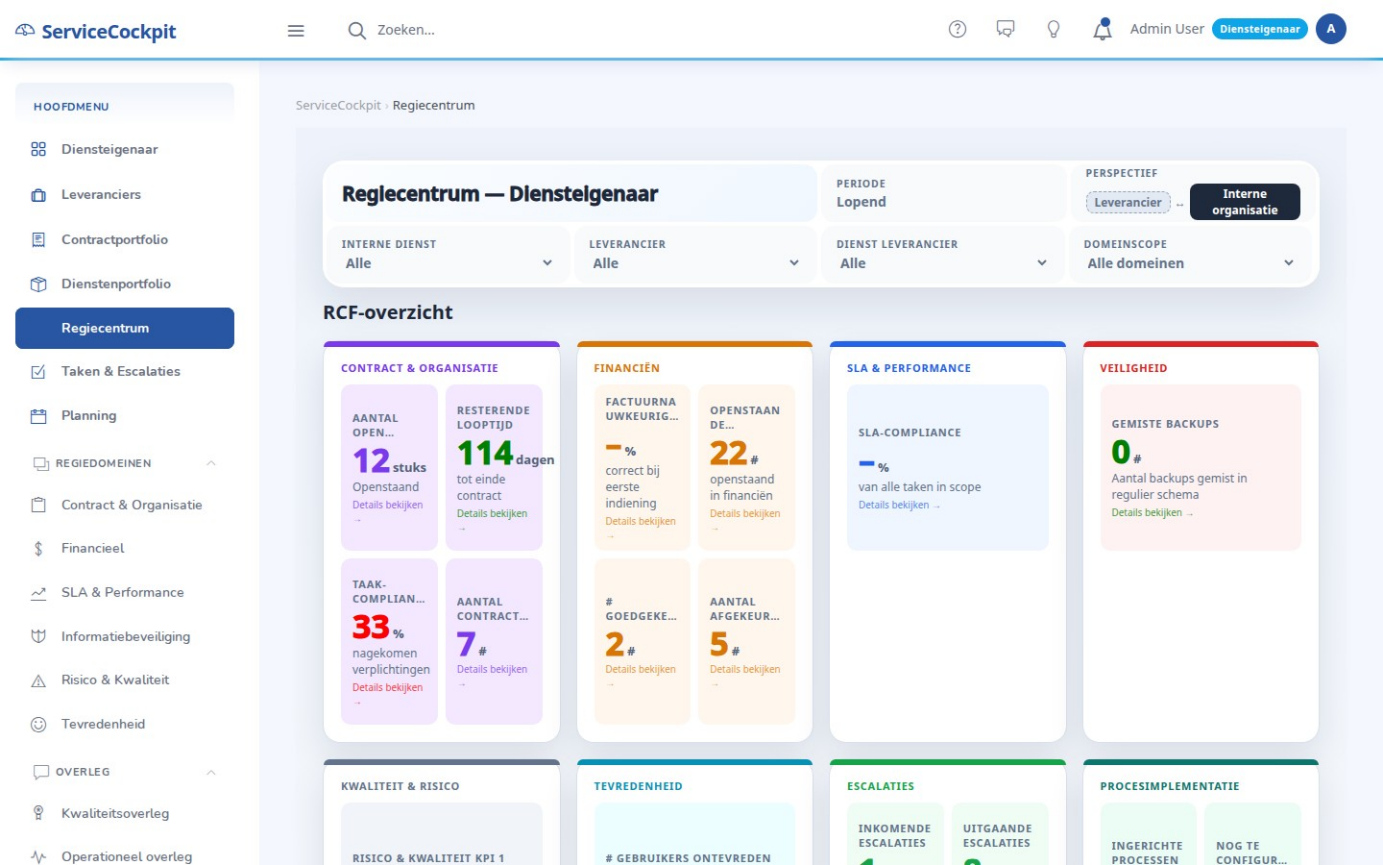Click Details bekijken under Gemiste backups
The height and width of the screenshot is (865, 1383).
1152,513
